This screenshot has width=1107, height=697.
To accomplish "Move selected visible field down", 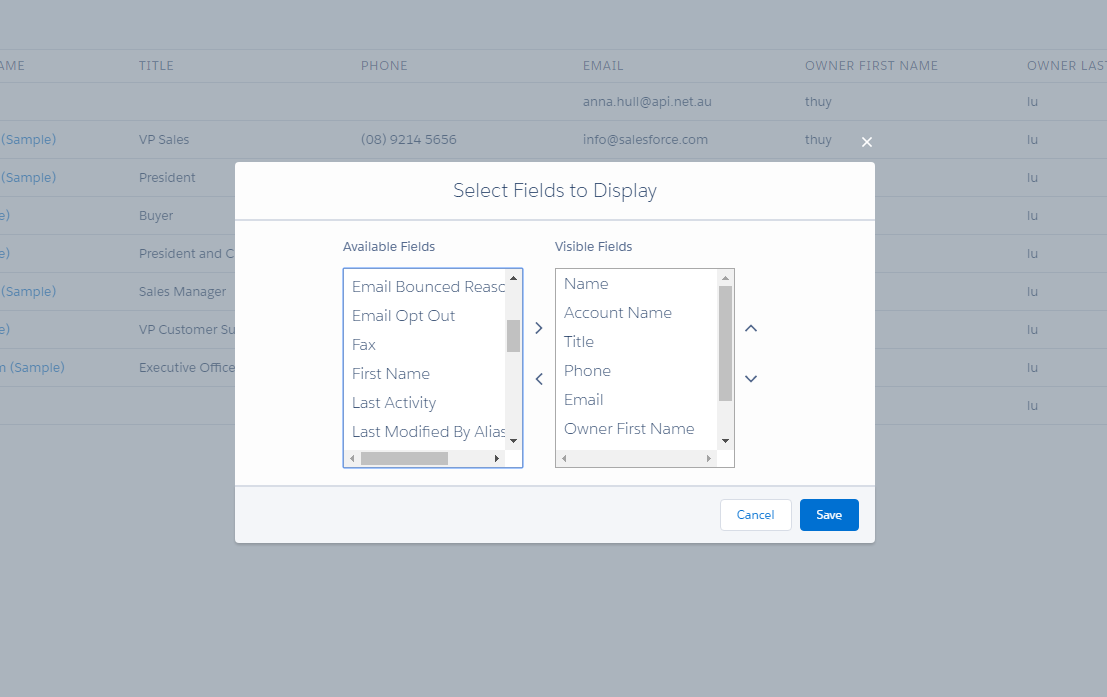I will (751, 378).
